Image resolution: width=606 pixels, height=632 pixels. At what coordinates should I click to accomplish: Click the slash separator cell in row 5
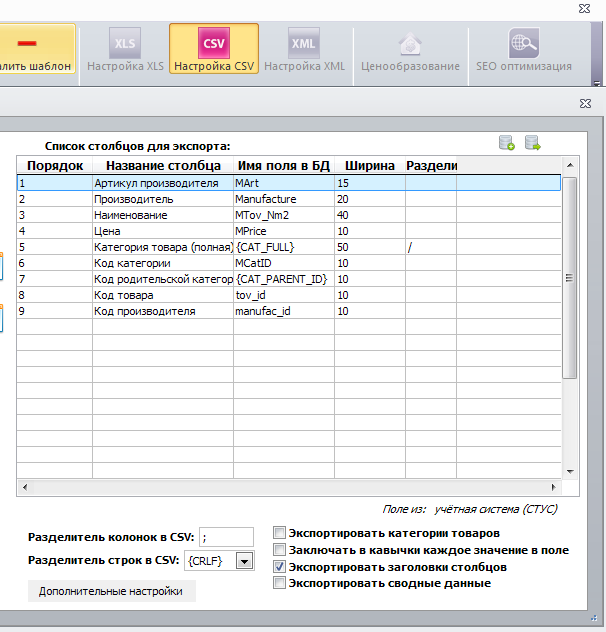click(431, 247)
